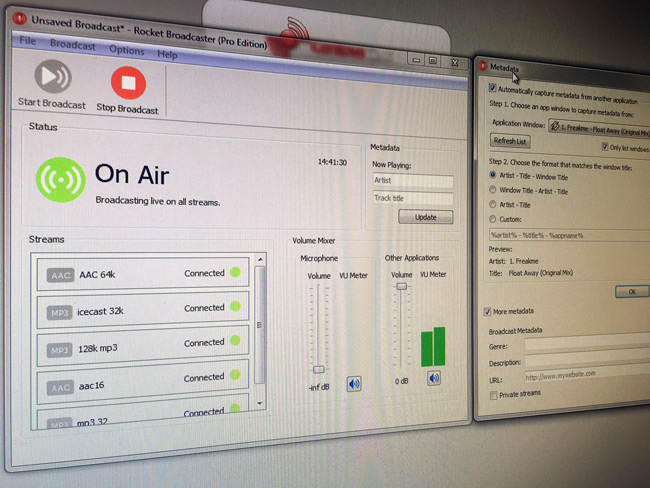Open the Application Window dropdown

coord(599,129)
